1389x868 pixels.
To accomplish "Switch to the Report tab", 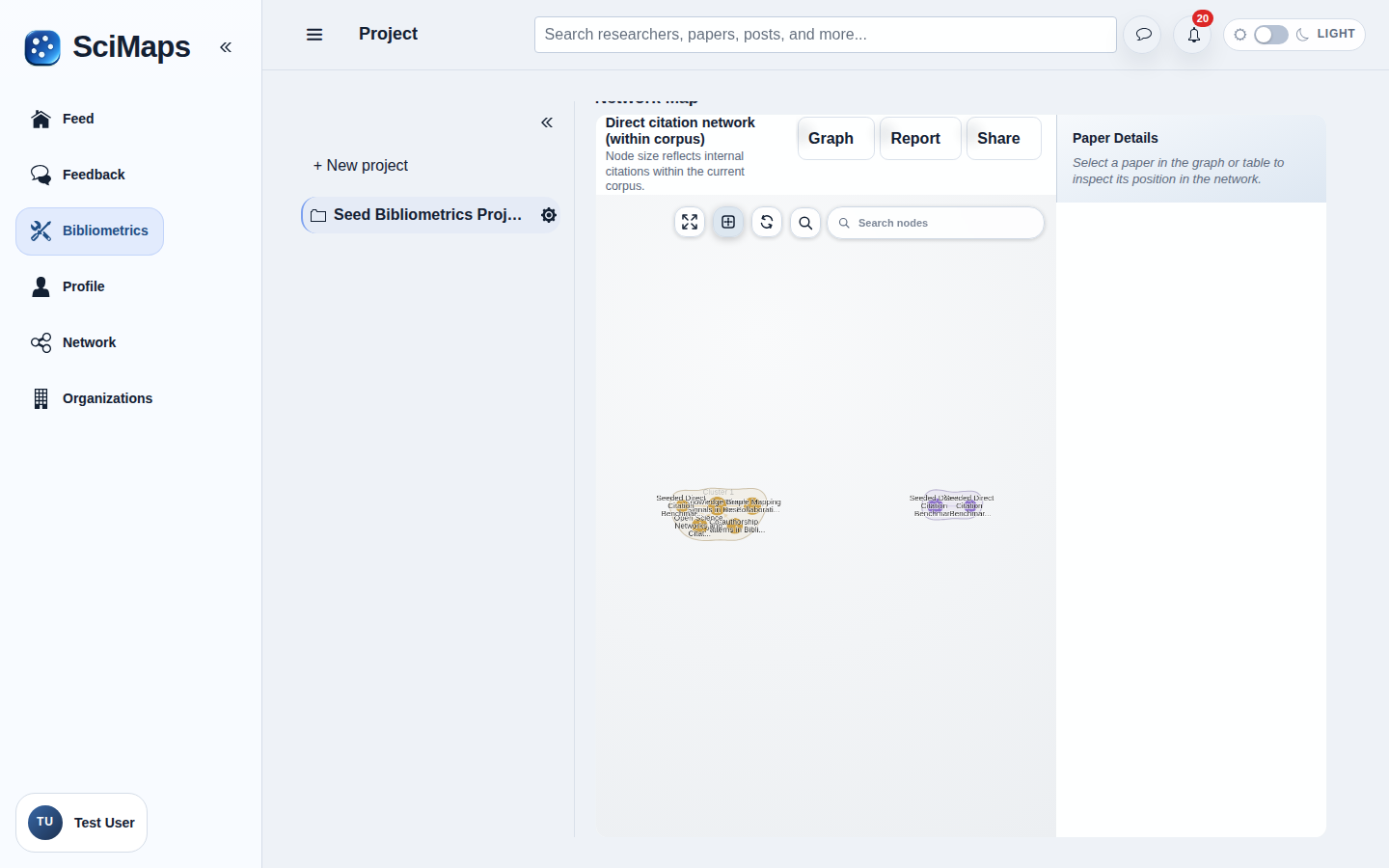I will click(x=920, y=139).
